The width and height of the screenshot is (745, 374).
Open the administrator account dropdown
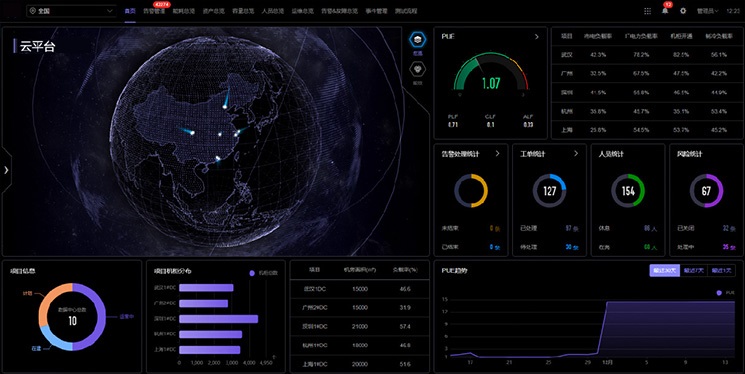[x=707, y=11]
